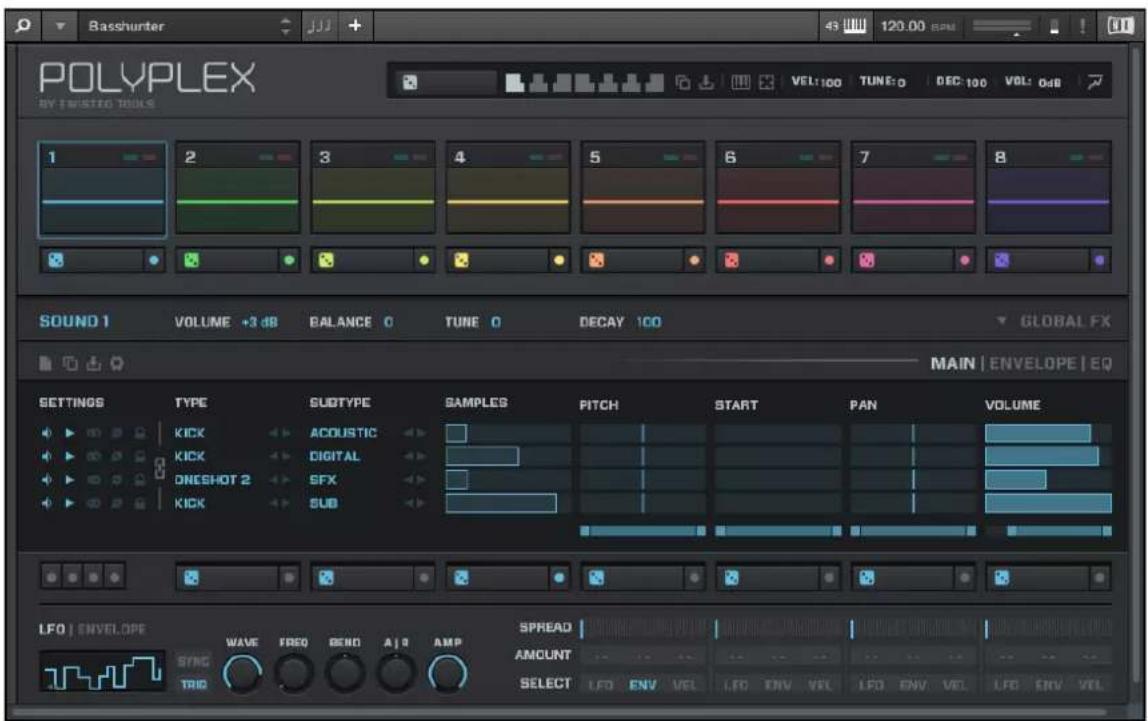Toggle the lit dot below the SAMPLES column
The image size is (1148, 721).
click(x=559, y=578)
